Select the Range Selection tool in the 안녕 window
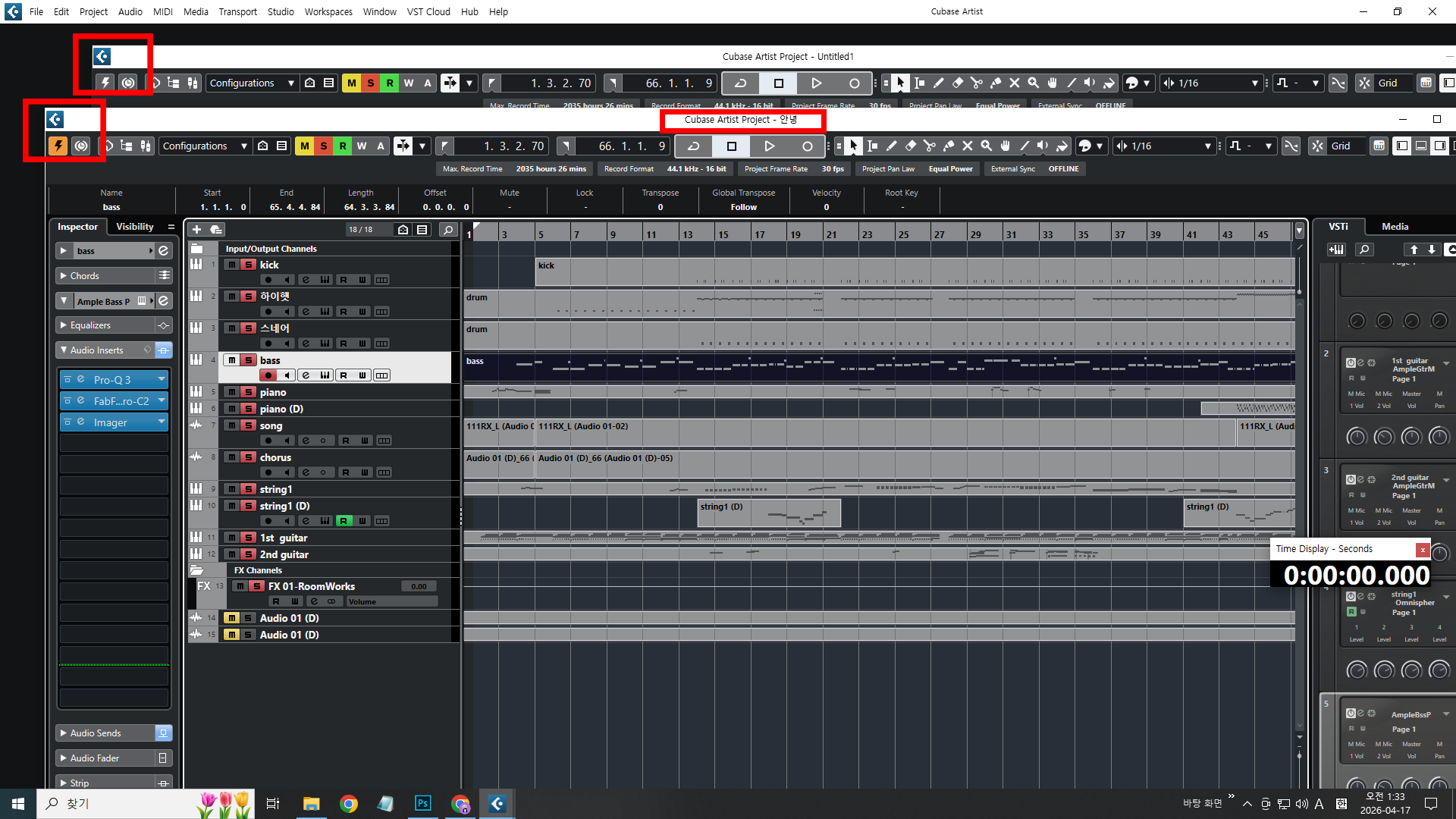 (872, 146)
